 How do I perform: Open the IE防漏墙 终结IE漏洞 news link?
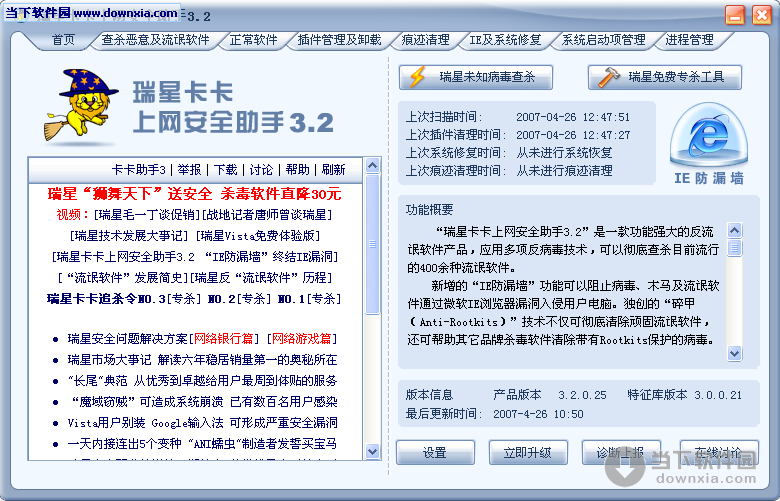[195, 257]
